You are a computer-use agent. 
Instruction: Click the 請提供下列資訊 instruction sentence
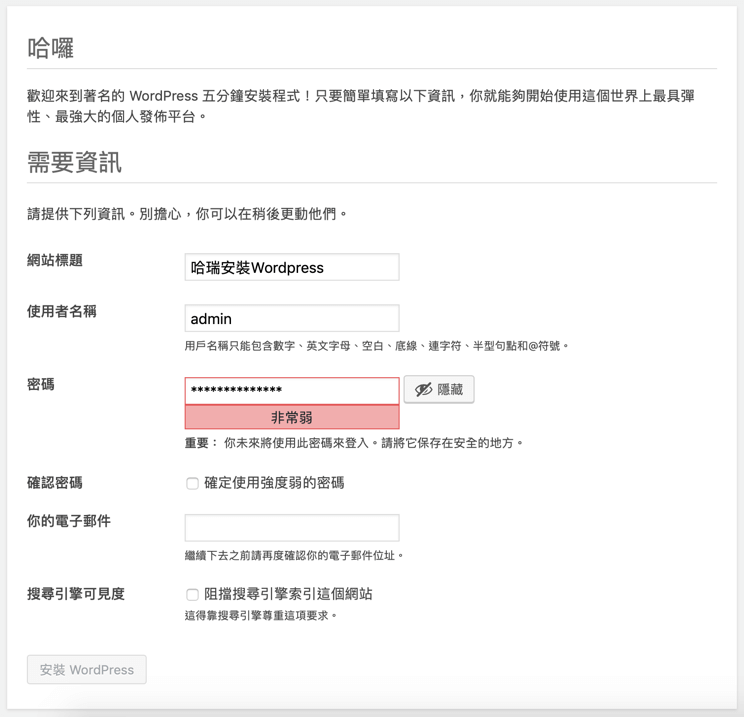[187, 214]
